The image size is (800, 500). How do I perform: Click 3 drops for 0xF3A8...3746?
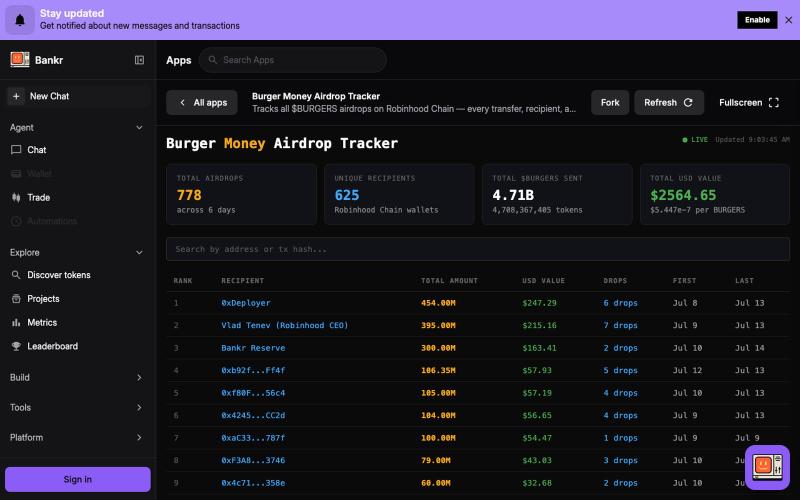pyautogui.click(x=620, y=460)
